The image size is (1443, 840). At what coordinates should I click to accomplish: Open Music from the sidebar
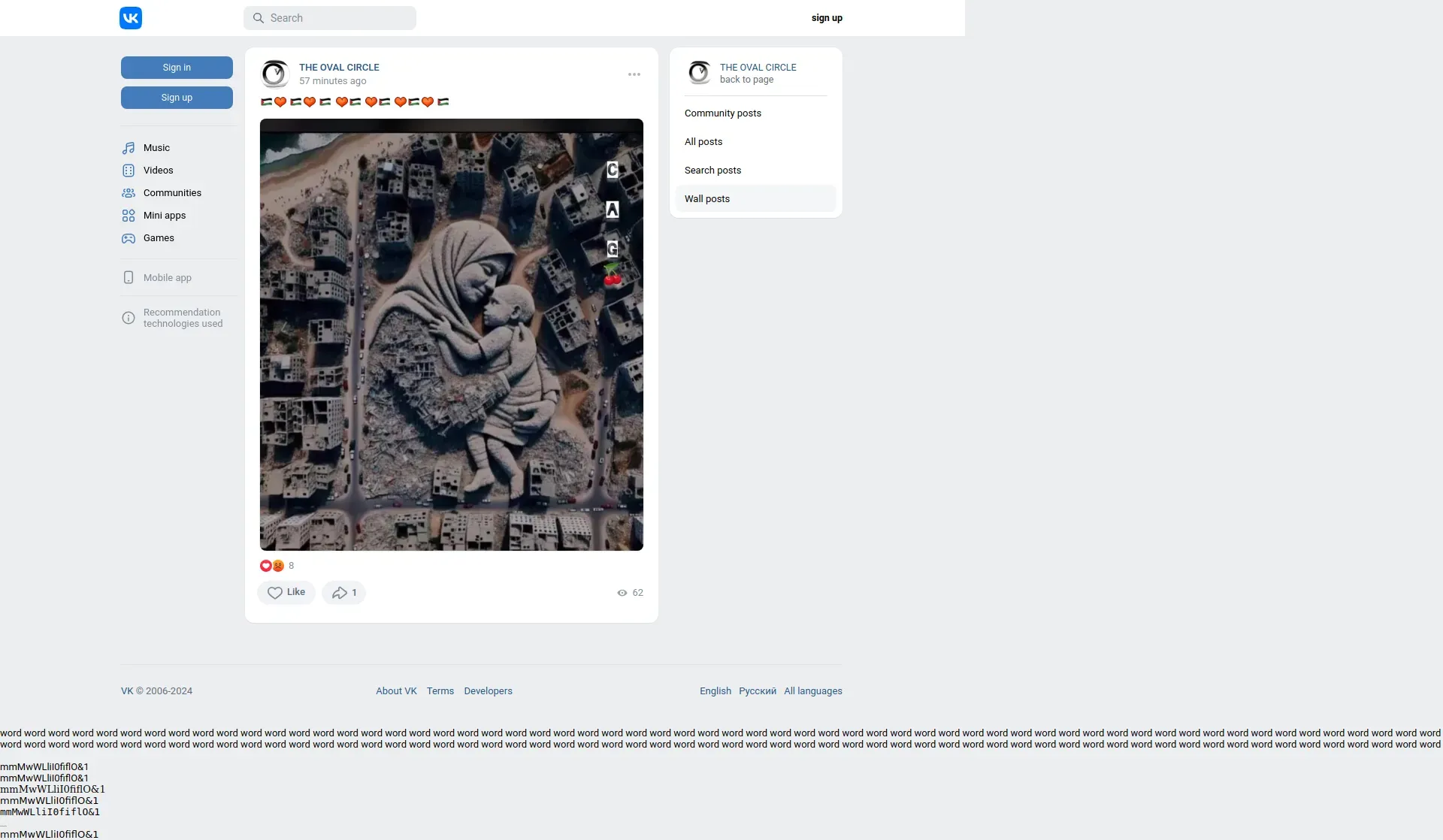pyautogui.click(x=156, y=148)
